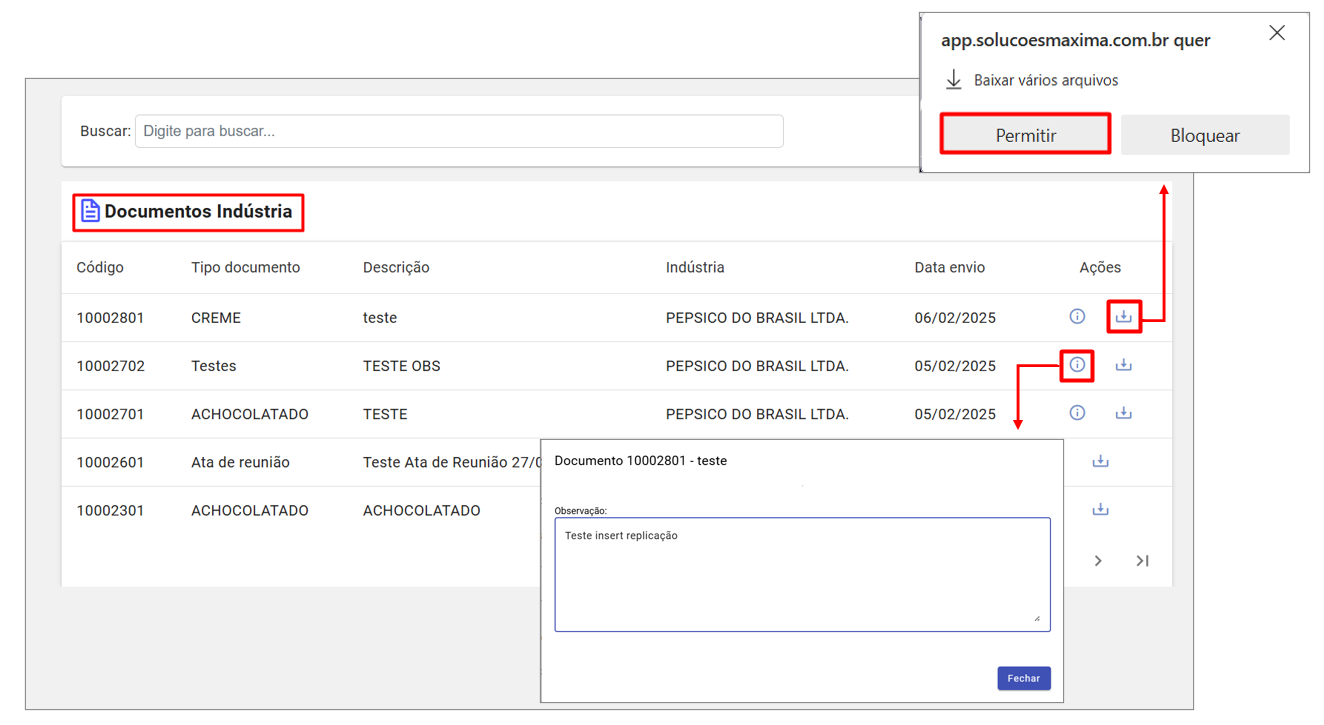Click the Data envio column header
1324x725 pixels.
[949, 267]
